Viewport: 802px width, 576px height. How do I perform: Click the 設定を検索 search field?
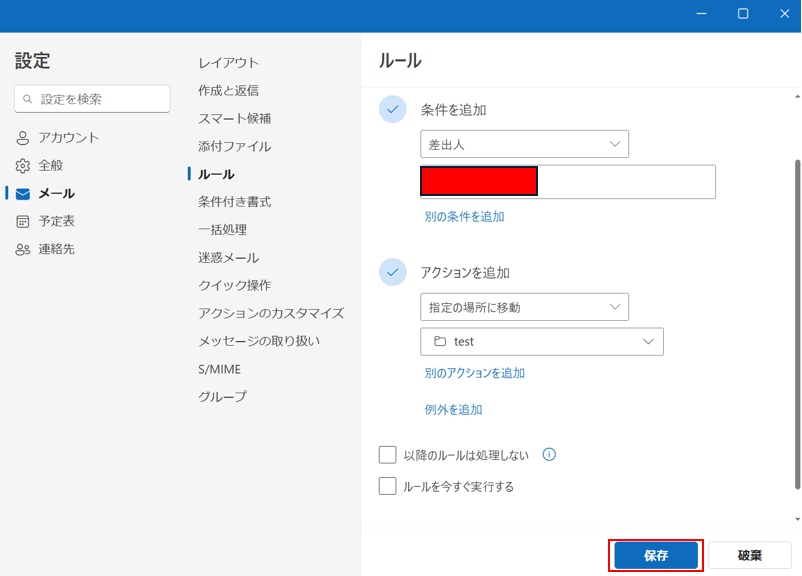92,99
